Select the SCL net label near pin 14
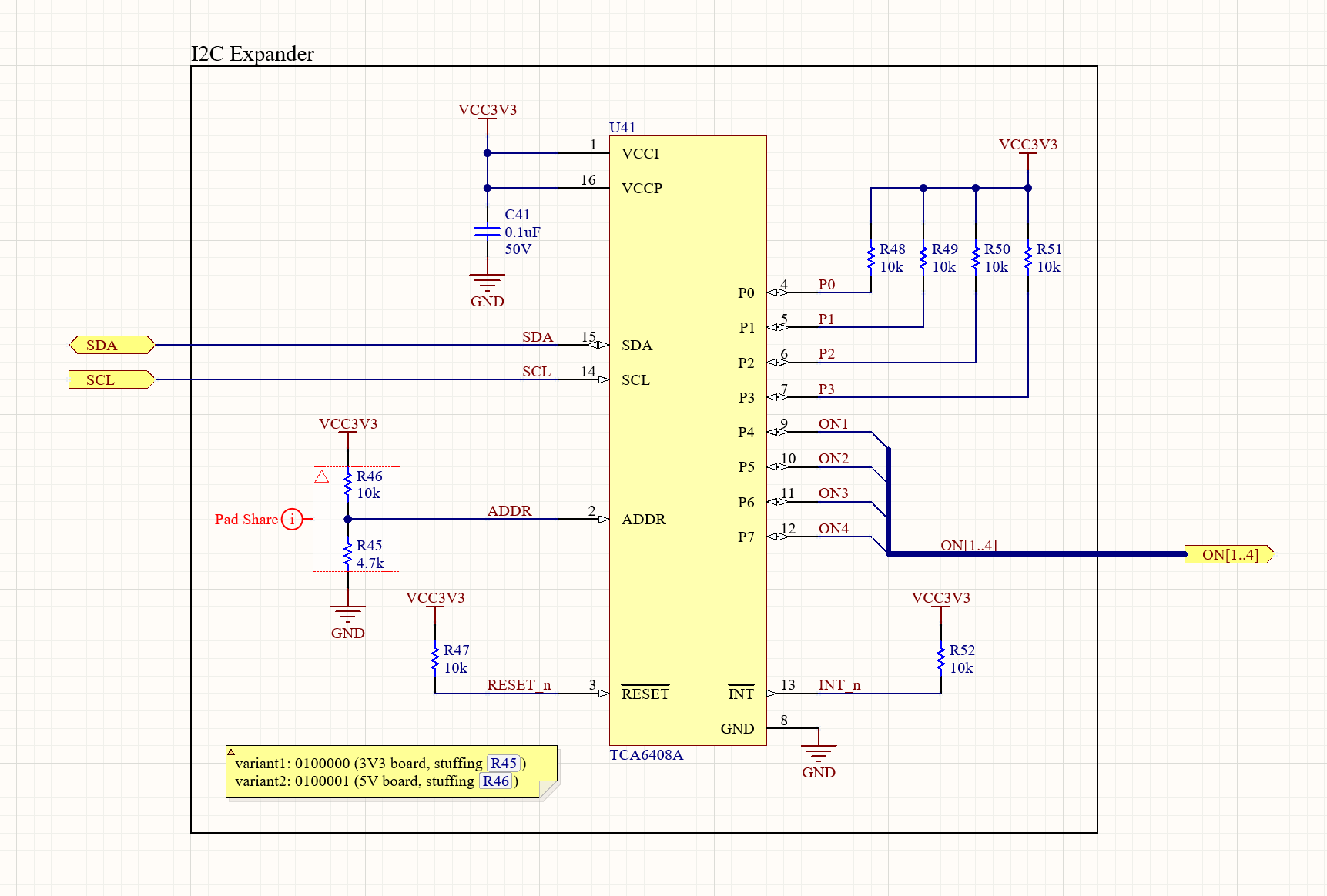Viewport: 1327px width, 896px height. (x=536, y=372)
